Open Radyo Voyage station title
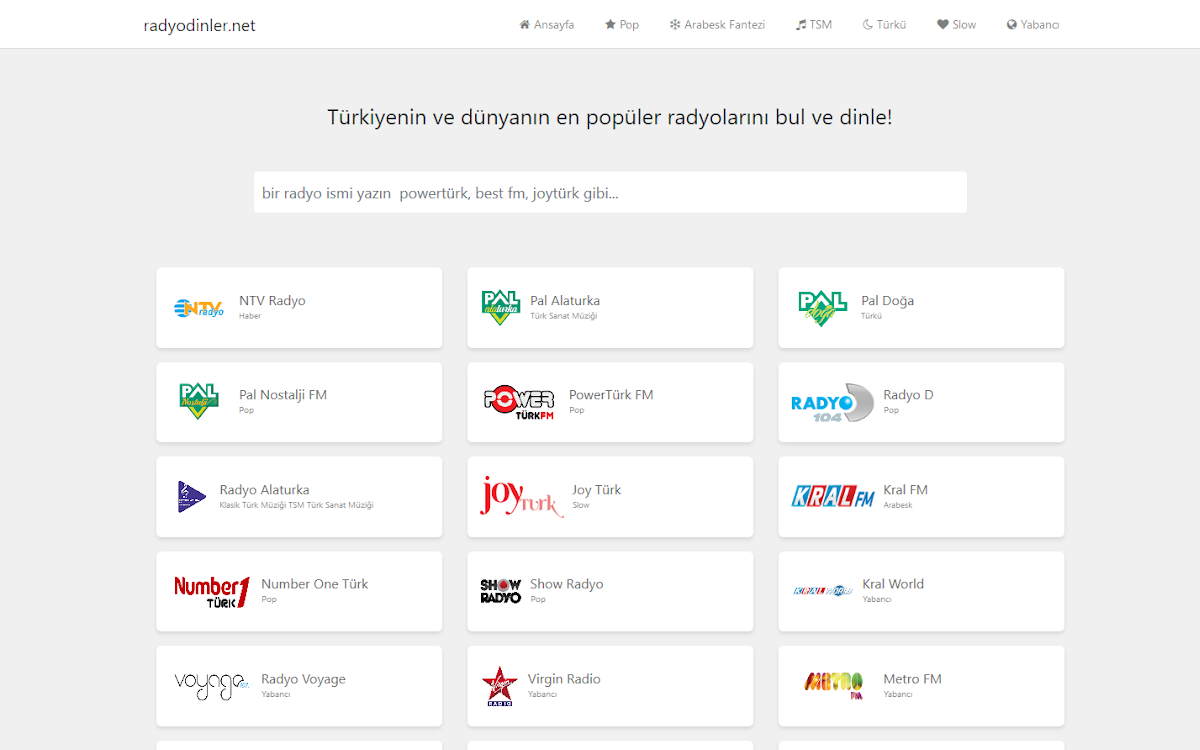 [303, 679]
